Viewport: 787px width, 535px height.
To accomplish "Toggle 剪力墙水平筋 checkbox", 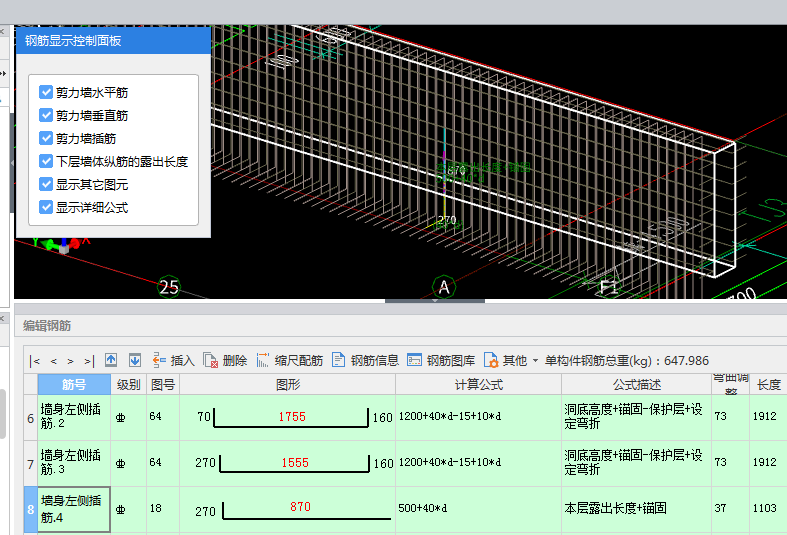I will [x=46, y=92].
